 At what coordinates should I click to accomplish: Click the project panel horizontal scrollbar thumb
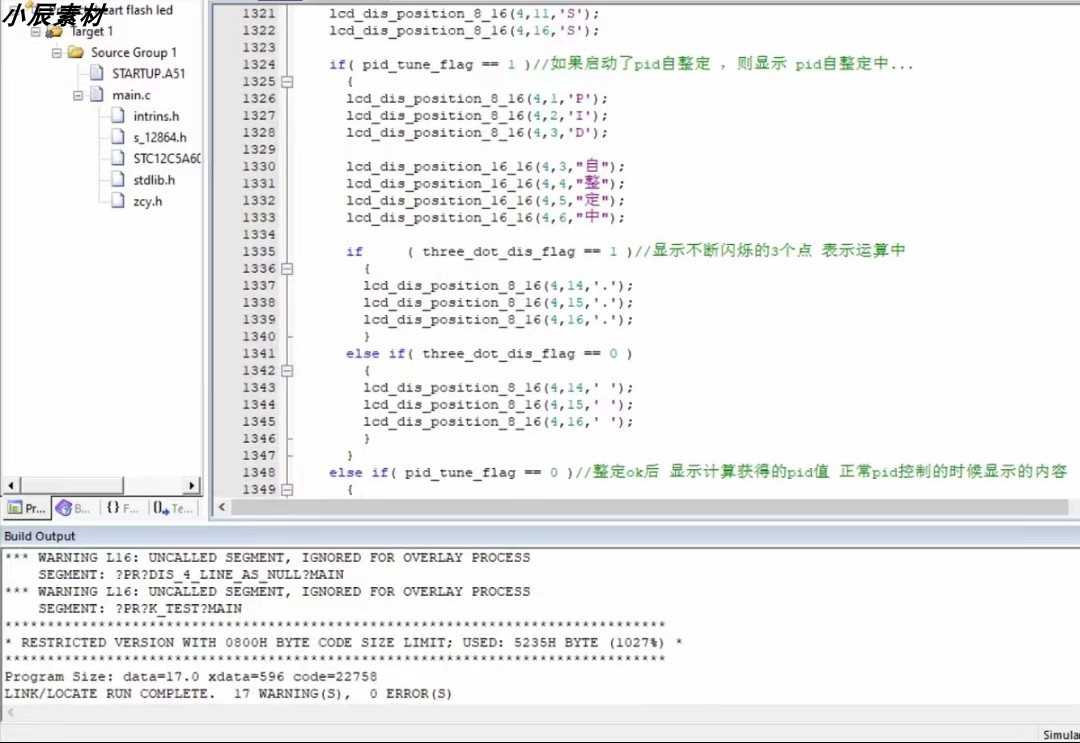click(x=71, y=485)
